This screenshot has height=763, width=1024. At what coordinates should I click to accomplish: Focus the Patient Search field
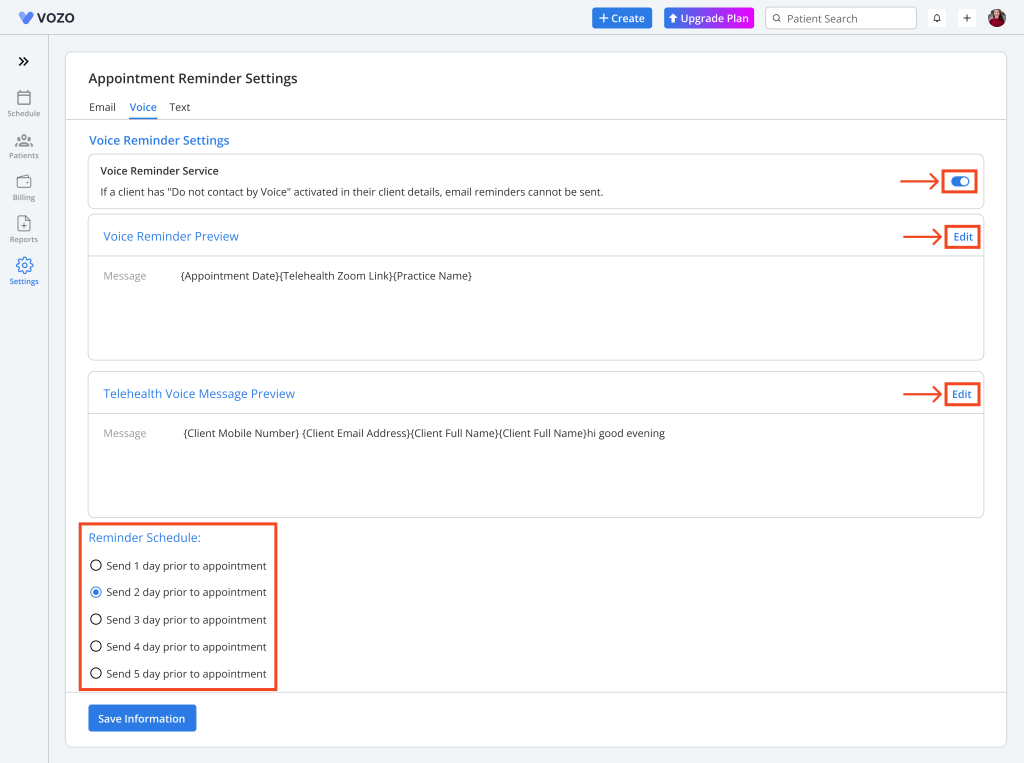(840, 18)
